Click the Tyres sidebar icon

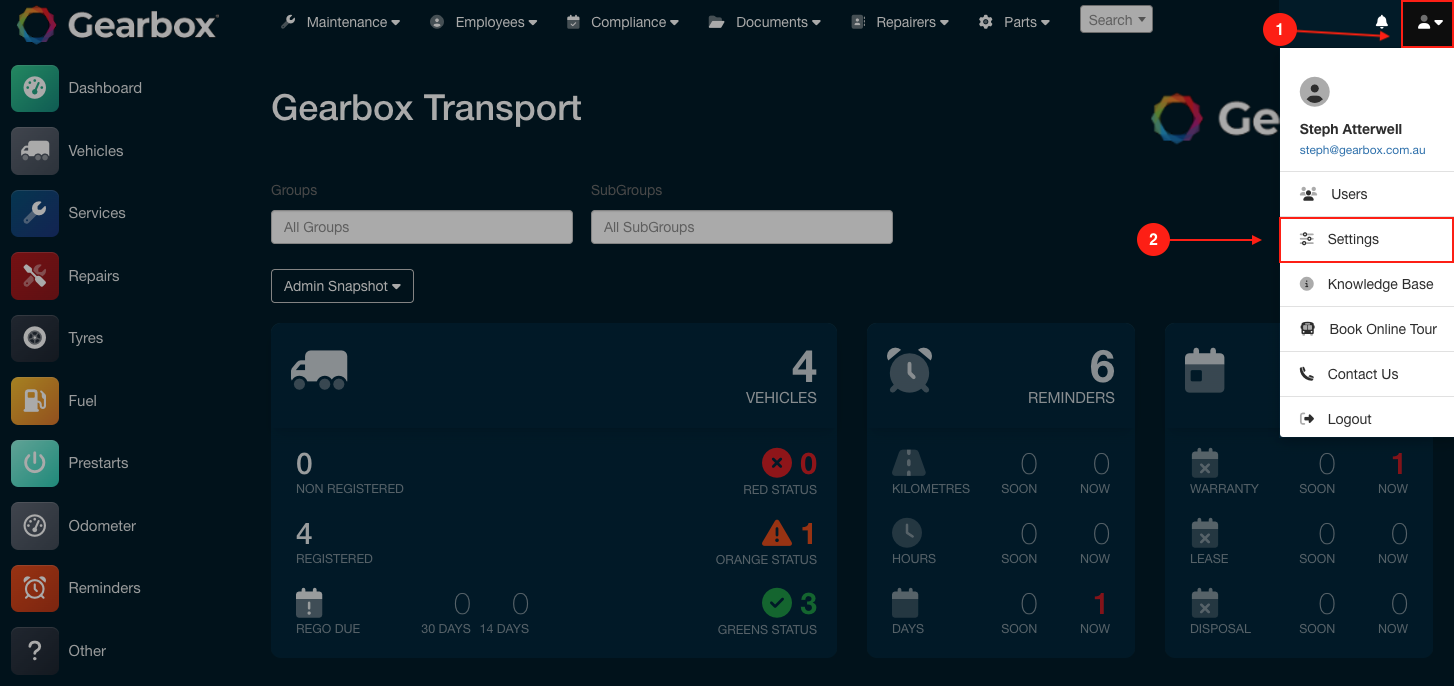34,338
